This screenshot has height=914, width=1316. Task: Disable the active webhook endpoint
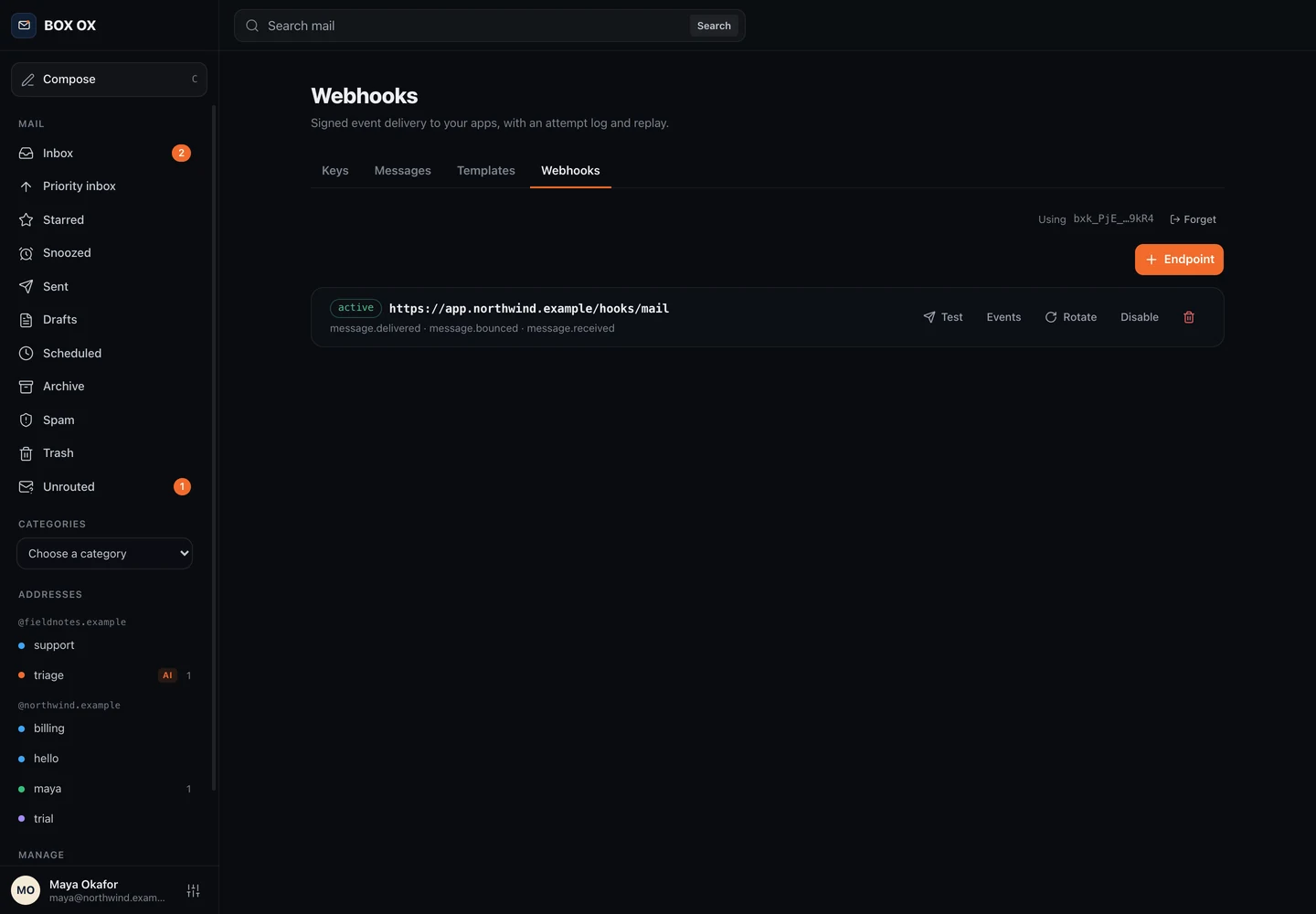[x=1140, y=317]
